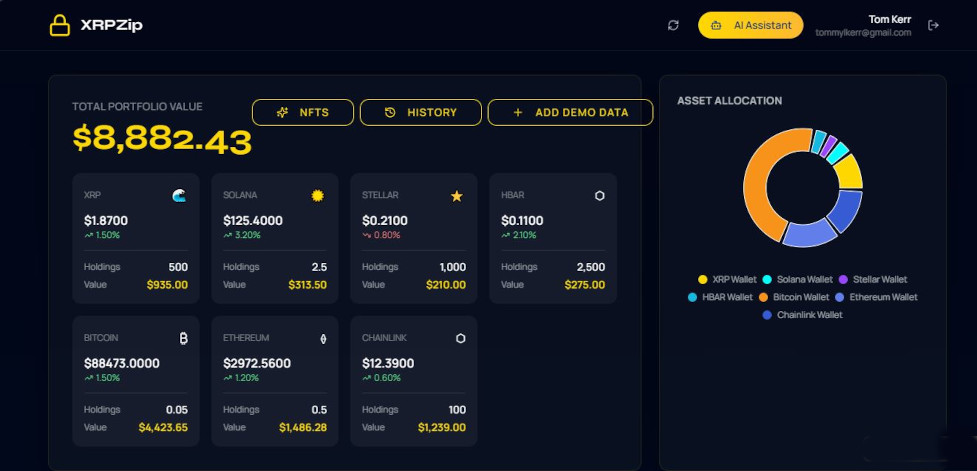The width and height of the screenshot is (977, 471).
Task: Click the robot icon in AI Assistant button
Action: click(x=717, y=26)
